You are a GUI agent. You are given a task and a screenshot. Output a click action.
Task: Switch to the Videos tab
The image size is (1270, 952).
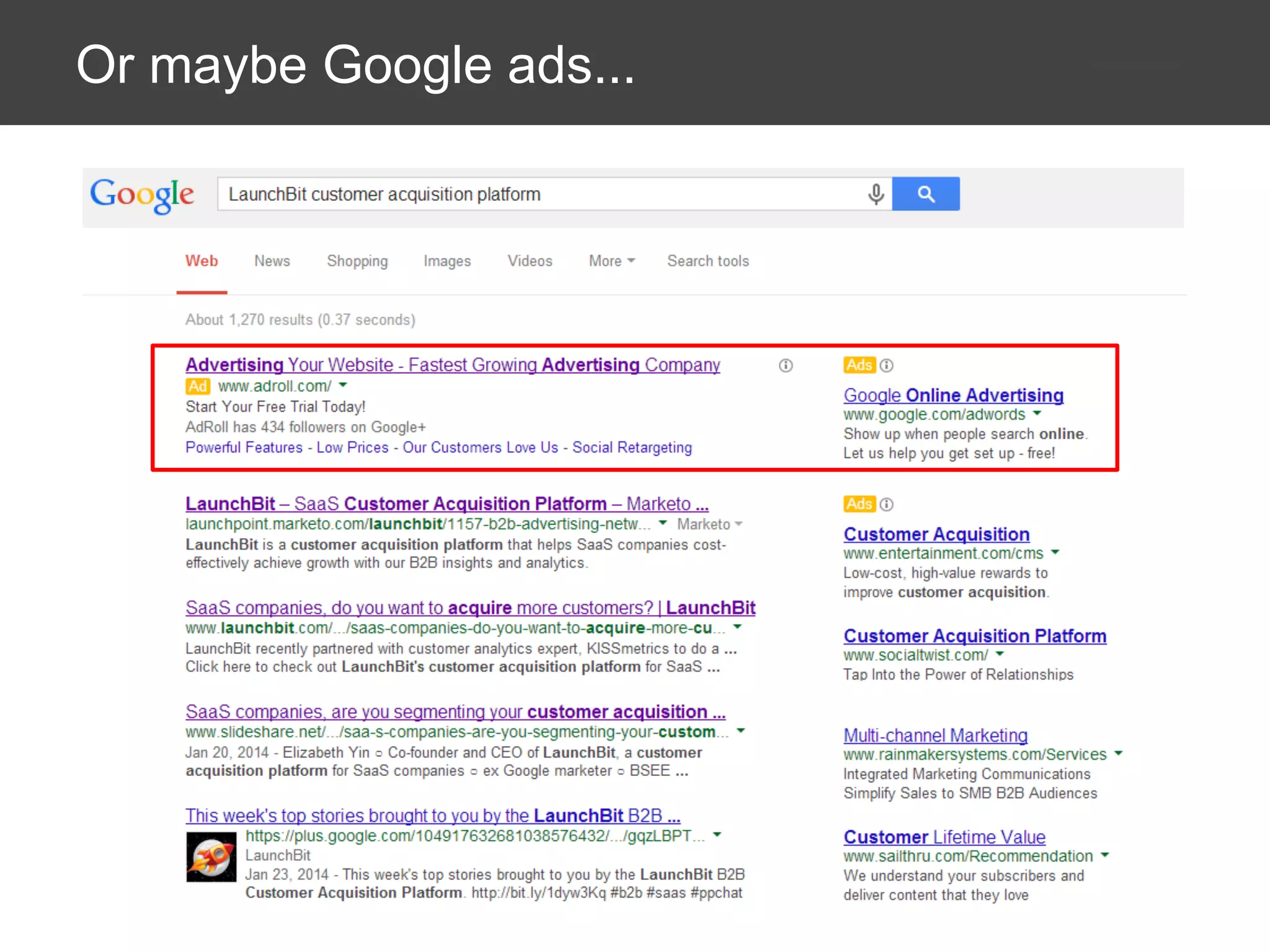(530, 261)
